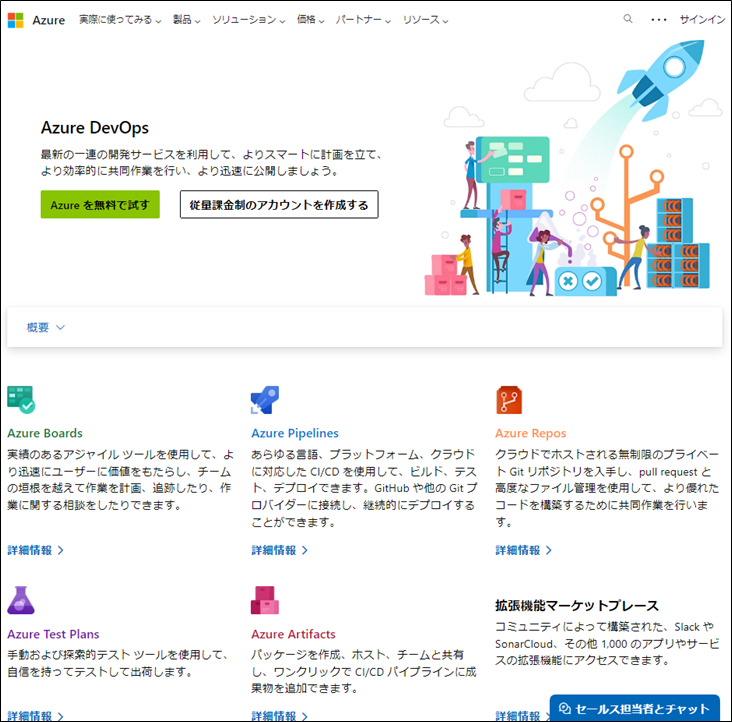
Task: Expand the 価格 menu
Action: tap(310, 20)
